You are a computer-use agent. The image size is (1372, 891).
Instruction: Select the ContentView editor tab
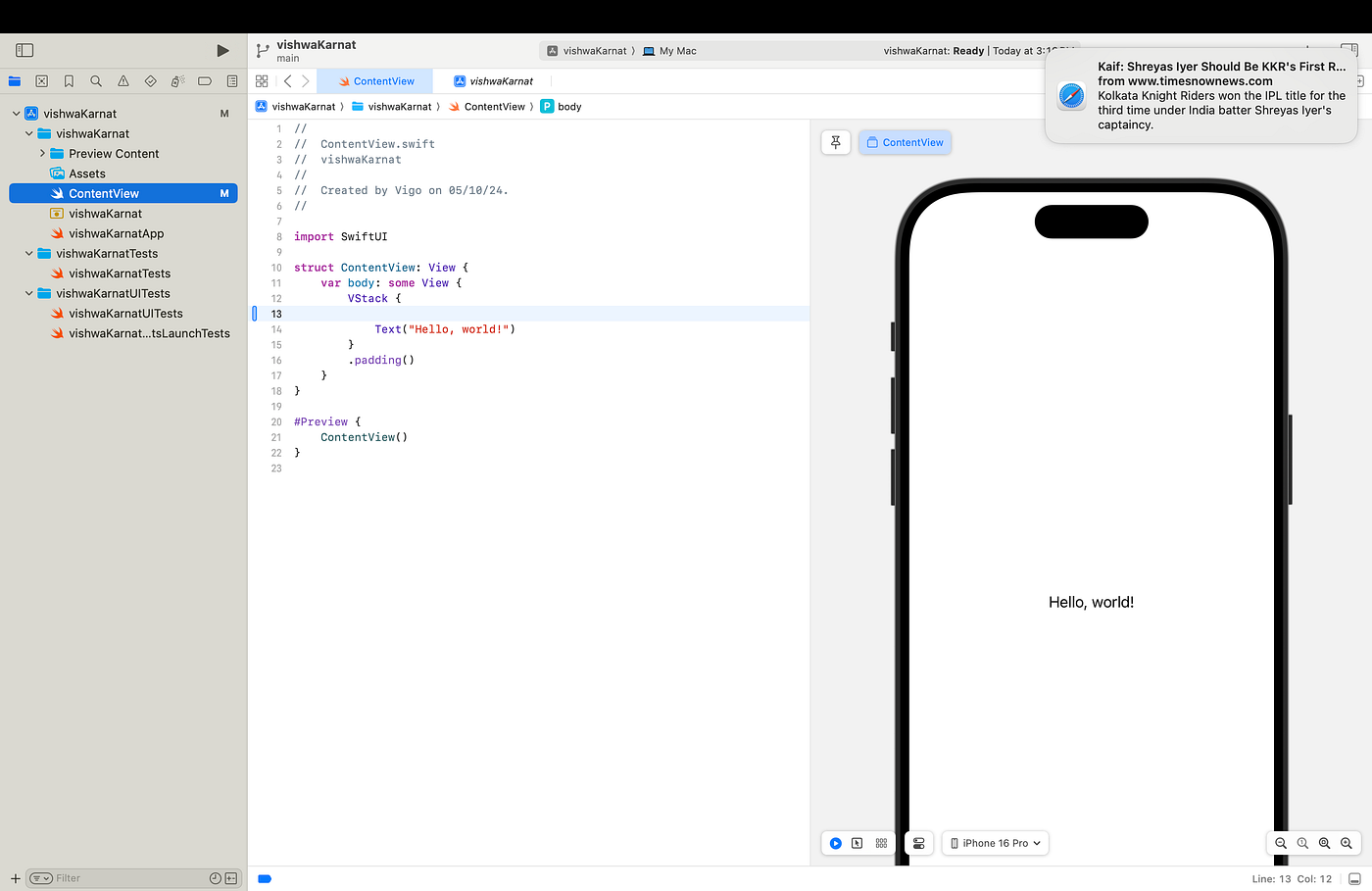pos(376,81)
